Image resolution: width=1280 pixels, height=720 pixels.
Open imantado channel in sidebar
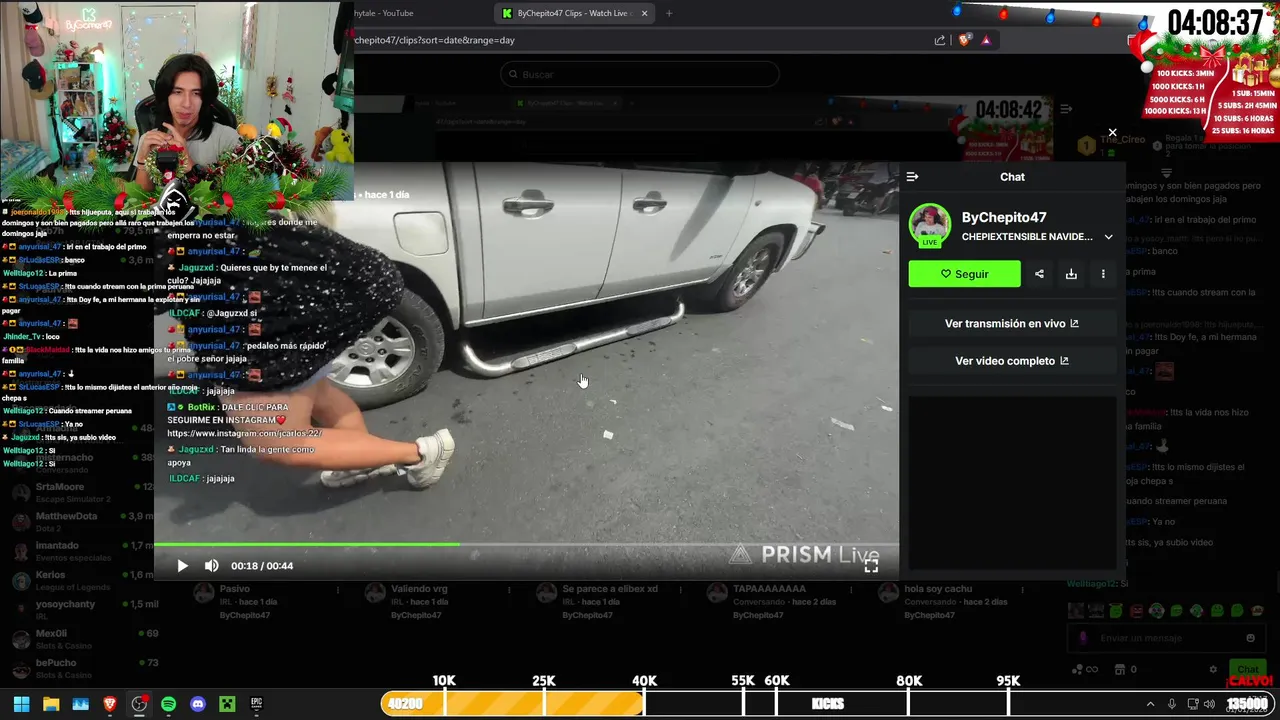coord(80,551)
